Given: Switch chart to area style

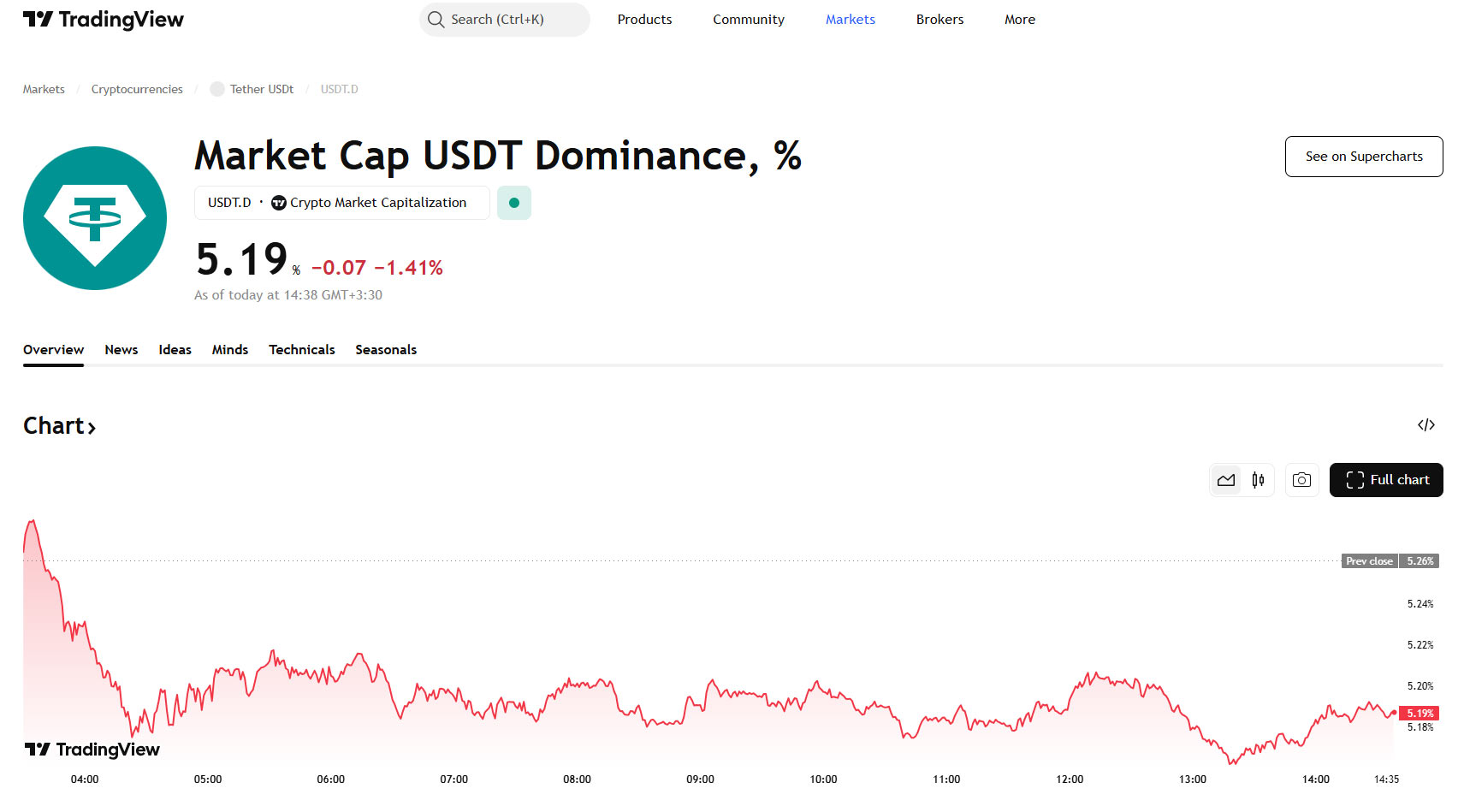Looking at the screenshot, I should [x=1226, y=480].
